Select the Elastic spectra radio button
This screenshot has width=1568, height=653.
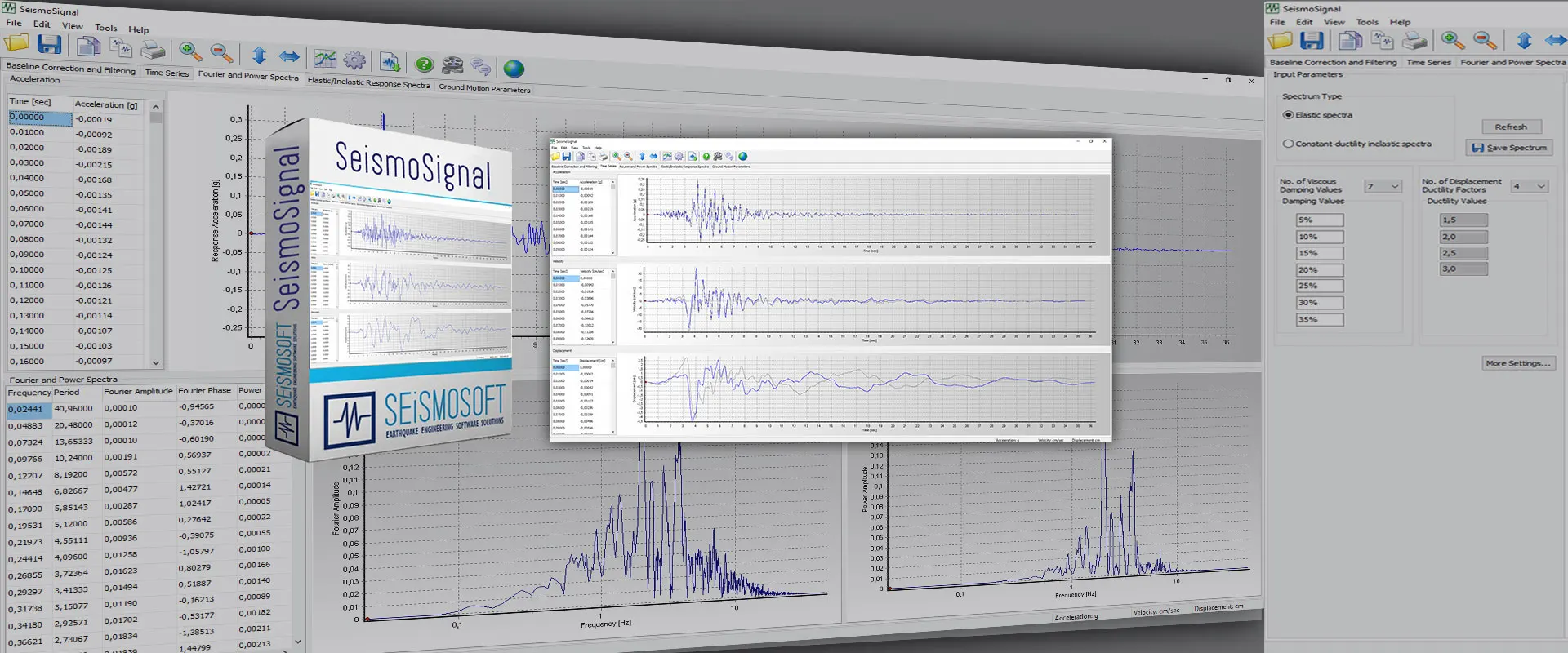pyautogui.click(x=1288, y=115)
